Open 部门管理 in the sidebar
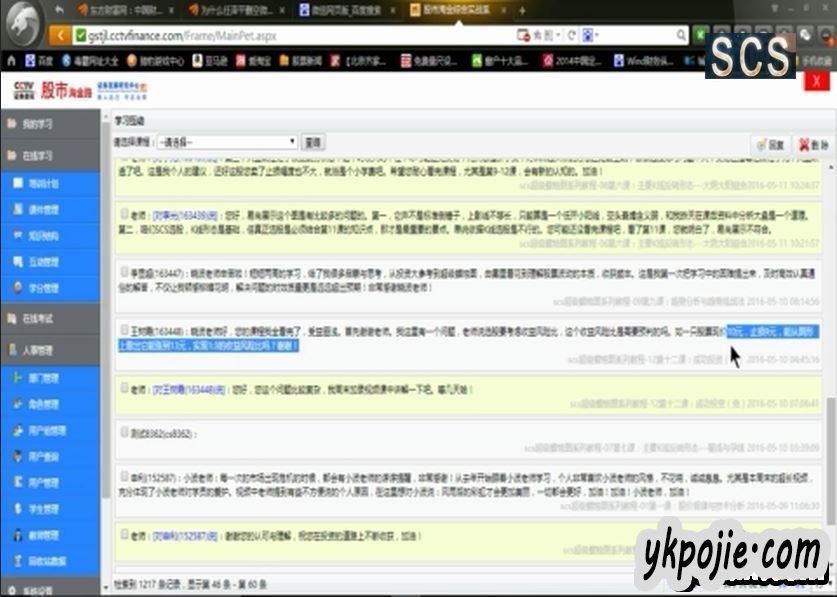This screenshot has width=837, height=597. point(45,379)
